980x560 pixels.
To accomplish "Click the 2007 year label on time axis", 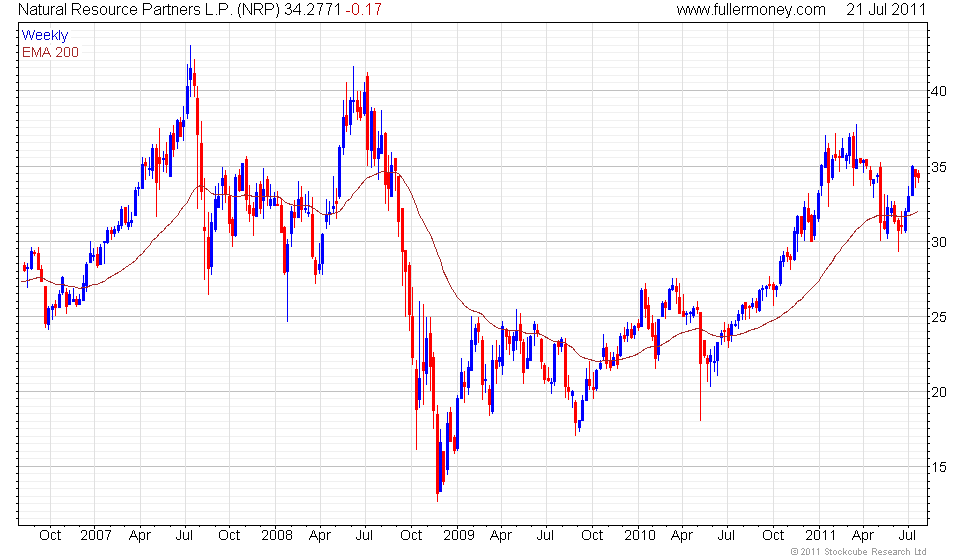I will pyautogui.click(x=96, y=536).
